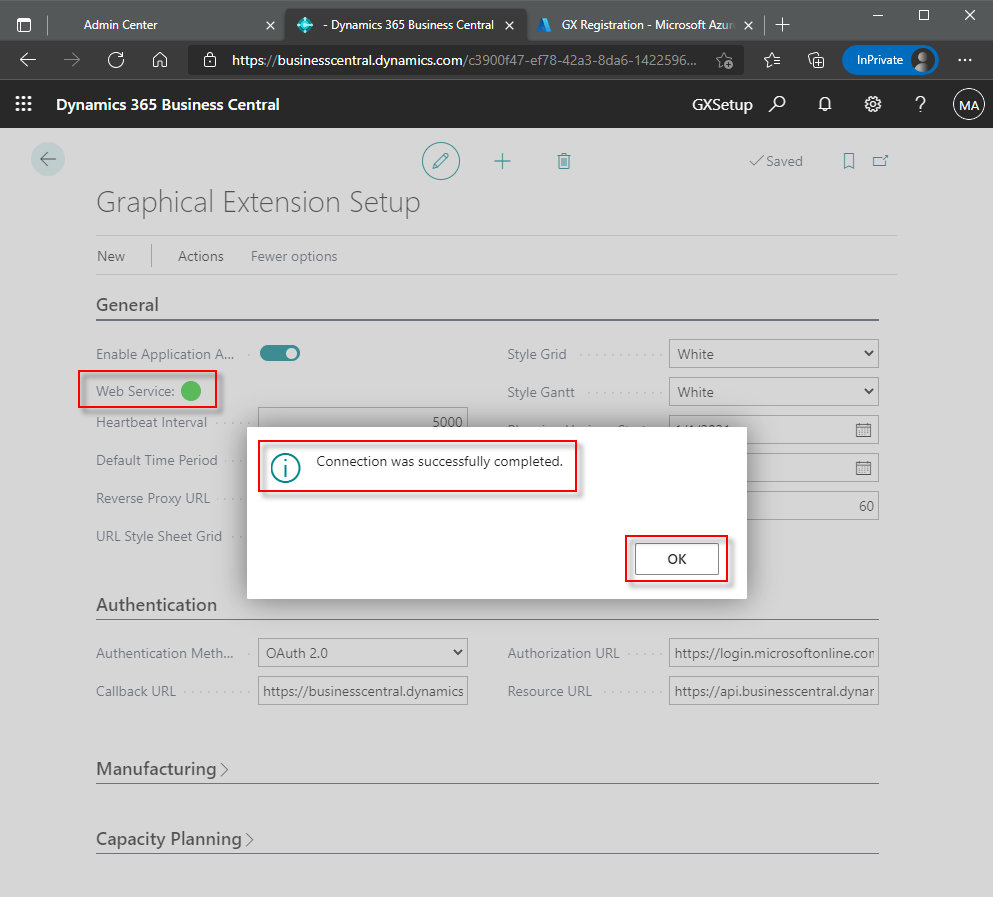The height and width of the screenshot is (897, 993).
Task: Open the Style Grid dropdown
Action: (773, 354)
